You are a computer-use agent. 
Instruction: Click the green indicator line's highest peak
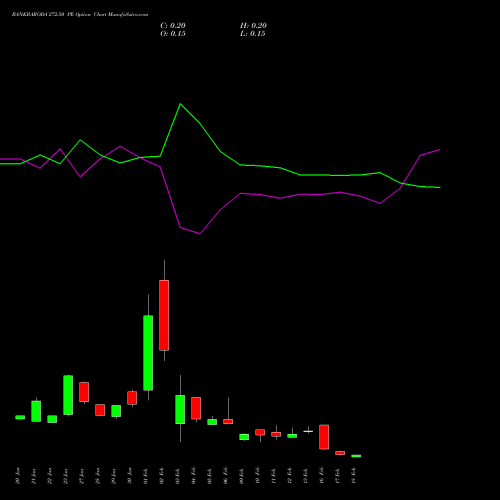point(180,104)
